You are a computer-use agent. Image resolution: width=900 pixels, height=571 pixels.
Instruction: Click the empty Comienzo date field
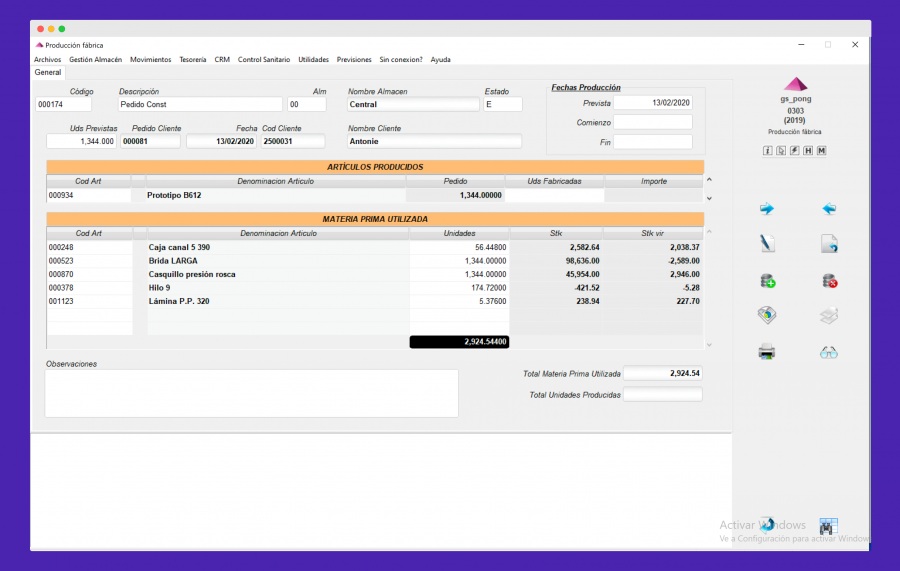[653, 122]
